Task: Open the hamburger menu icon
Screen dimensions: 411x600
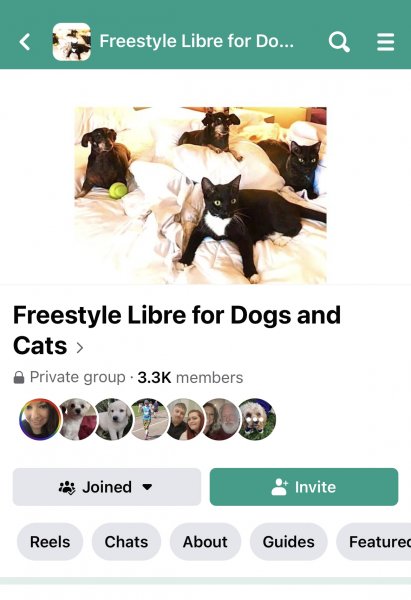Action: 385,42
